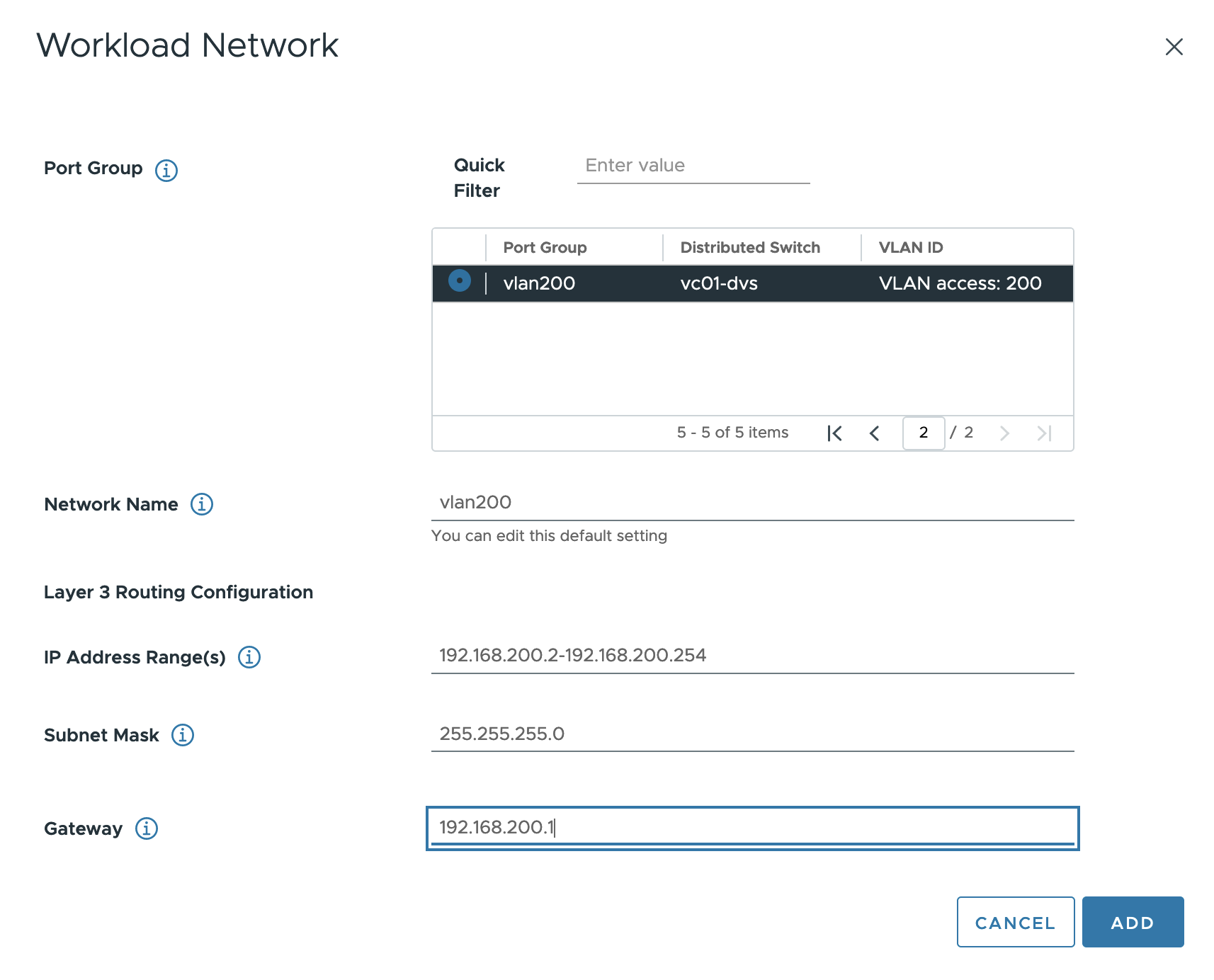Click the 'VLAN access: 200' cell
Screen dimensions: 1214x980
[960, 284]
